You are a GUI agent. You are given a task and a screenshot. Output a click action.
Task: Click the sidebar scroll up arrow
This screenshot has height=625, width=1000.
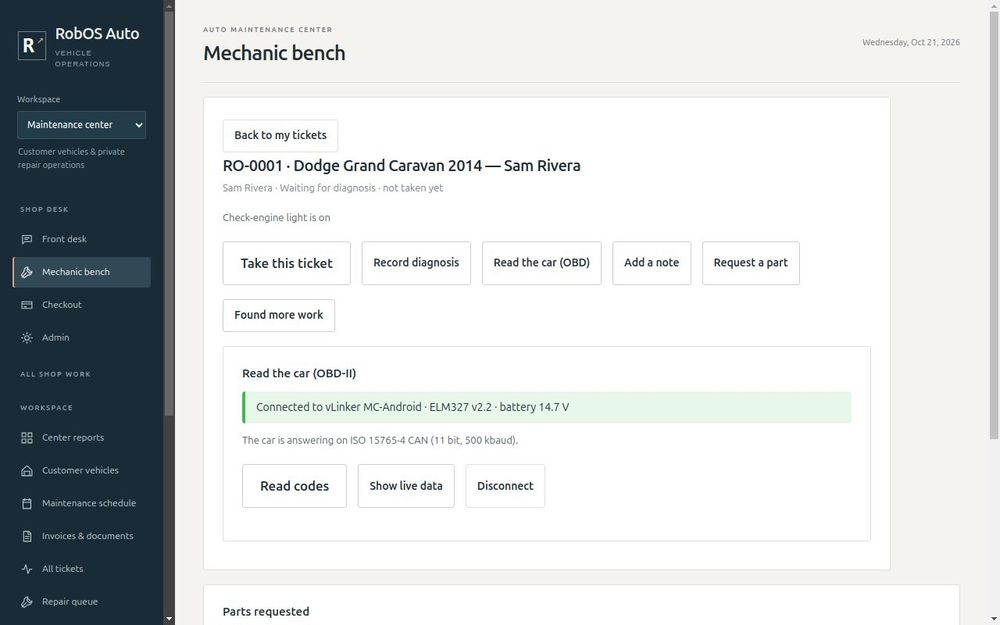(x=169, y=6)
